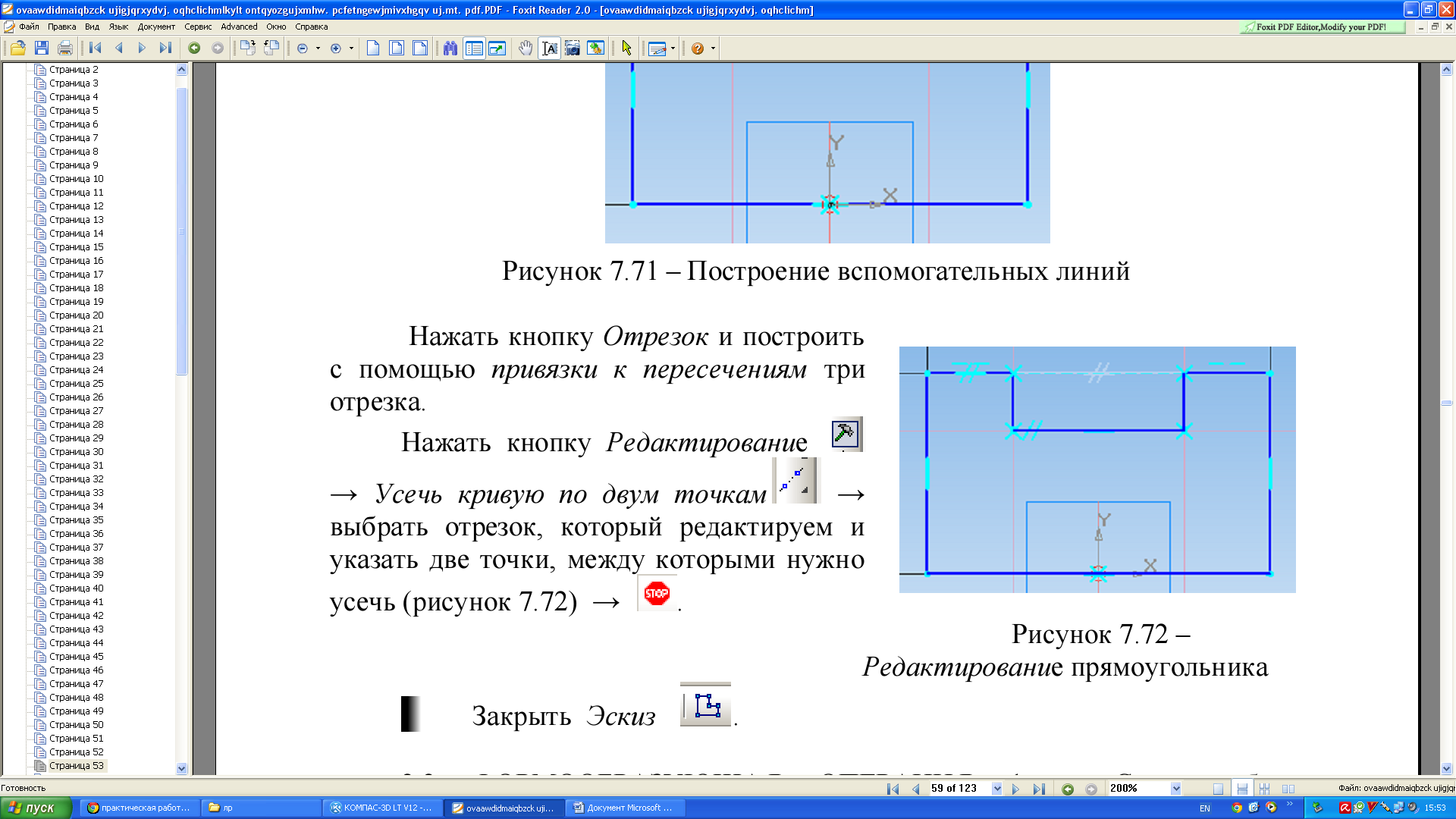Go to the first page via top toolbar
Screen dimensions: 1456x819
96,48
